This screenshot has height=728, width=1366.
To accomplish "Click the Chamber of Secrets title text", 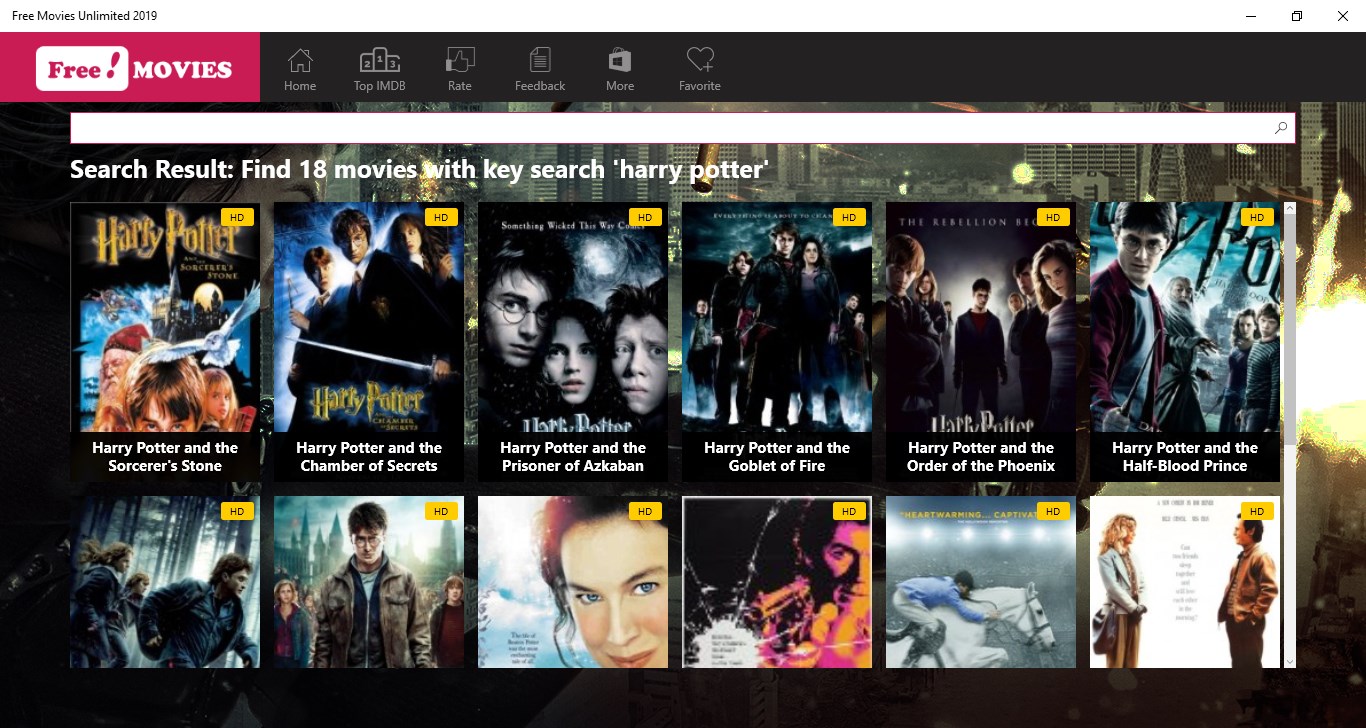I will [x=369, y=457].
